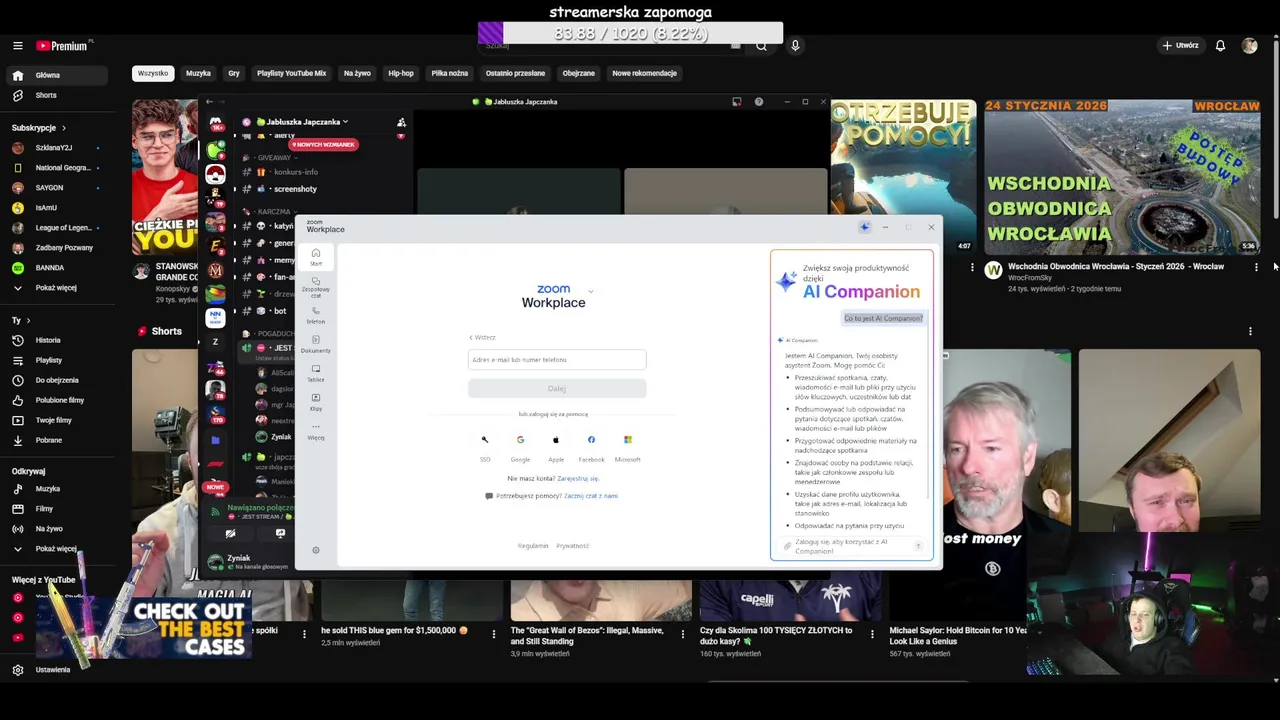Open Wschodnia Obwodnica Wrocławia video thumbnail
The height and width of the screenshot is (720, 1280).
pos(1122,177)
